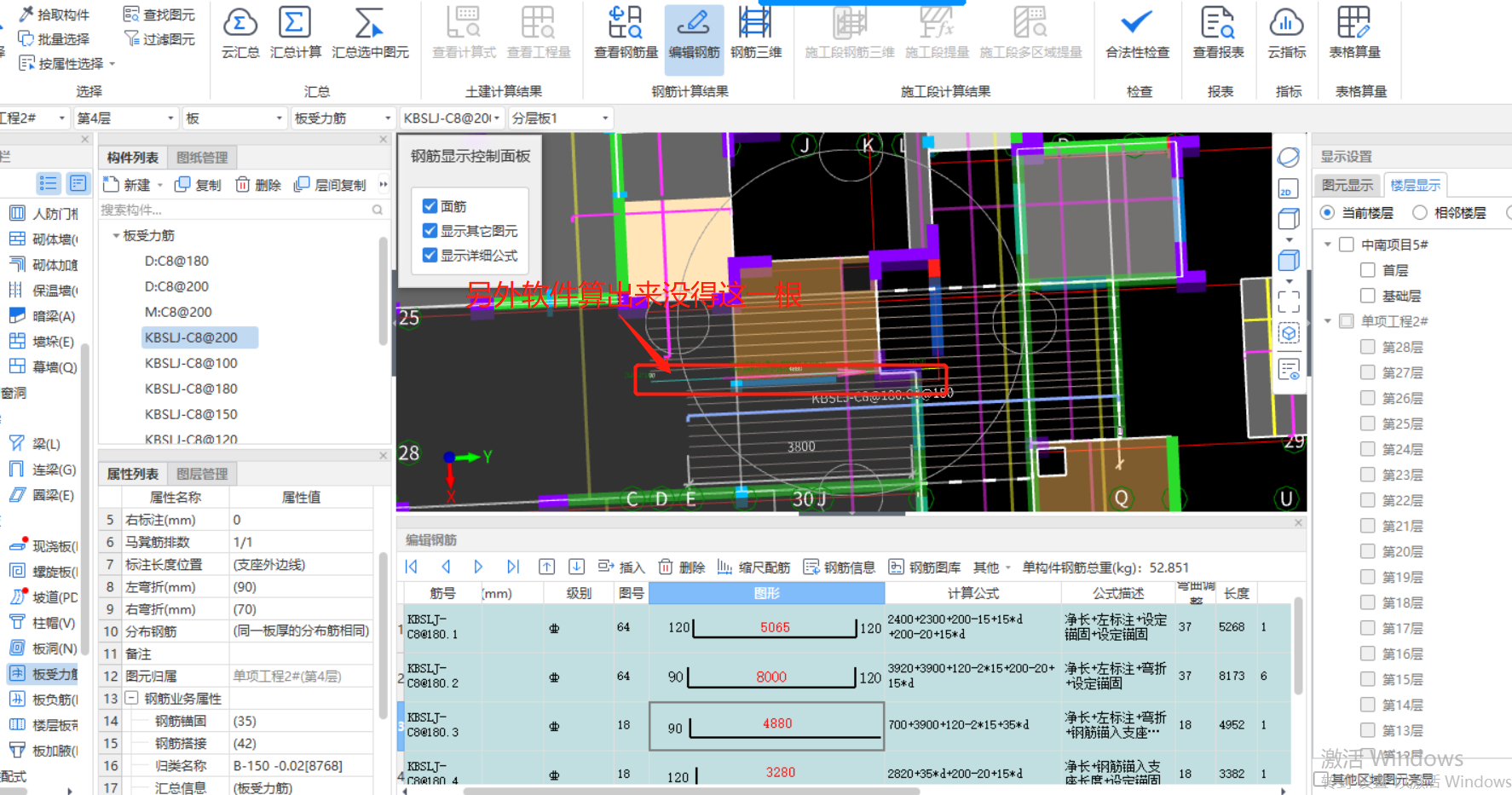Switch canvas to 2D view icon
Viewport: 1512px width, 795px height.
pyautogui.click(x=1288, y=188)
